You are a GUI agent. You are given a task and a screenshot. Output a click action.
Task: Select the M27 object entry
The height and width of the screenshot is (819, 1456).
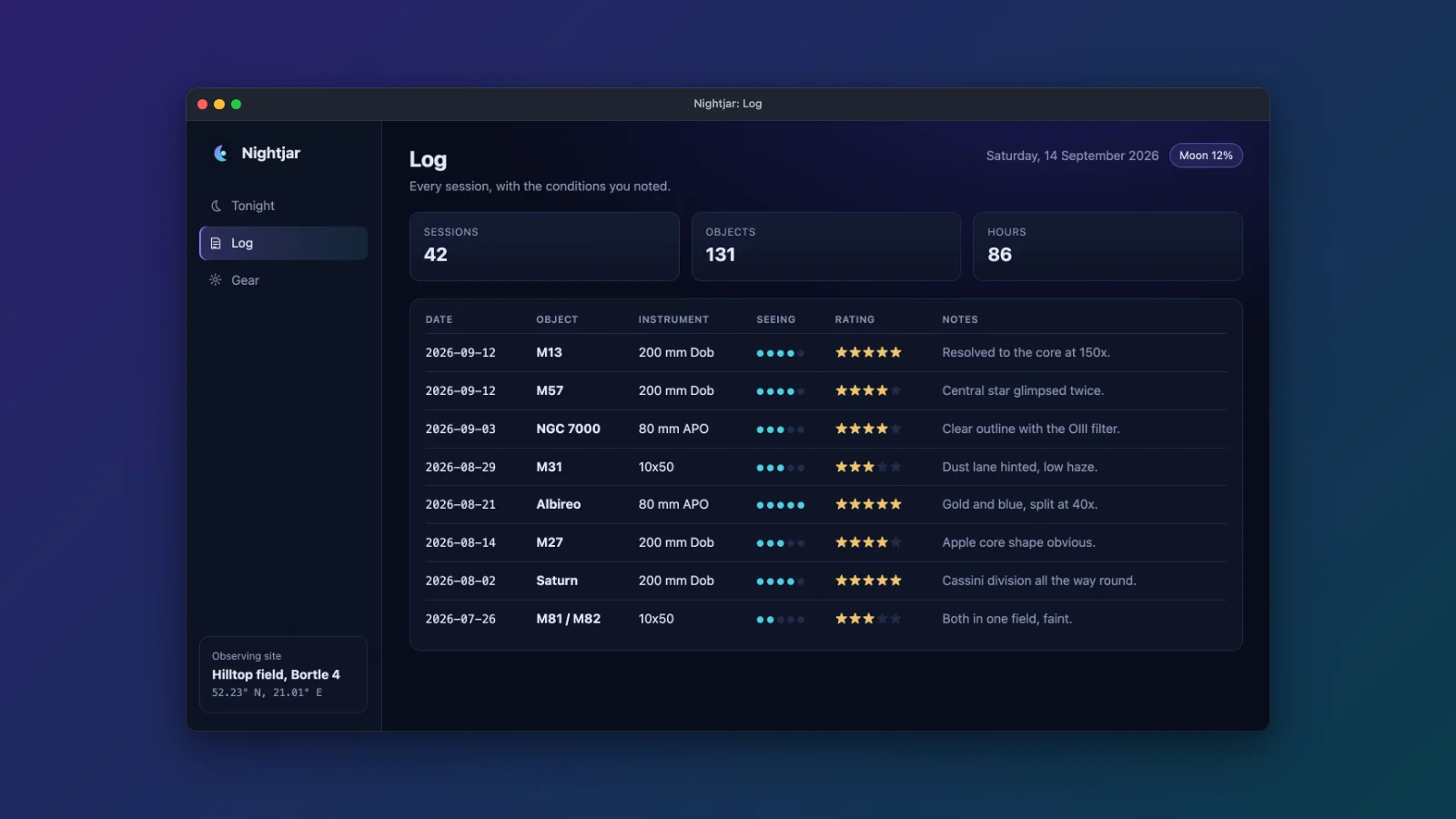(550, 542)
